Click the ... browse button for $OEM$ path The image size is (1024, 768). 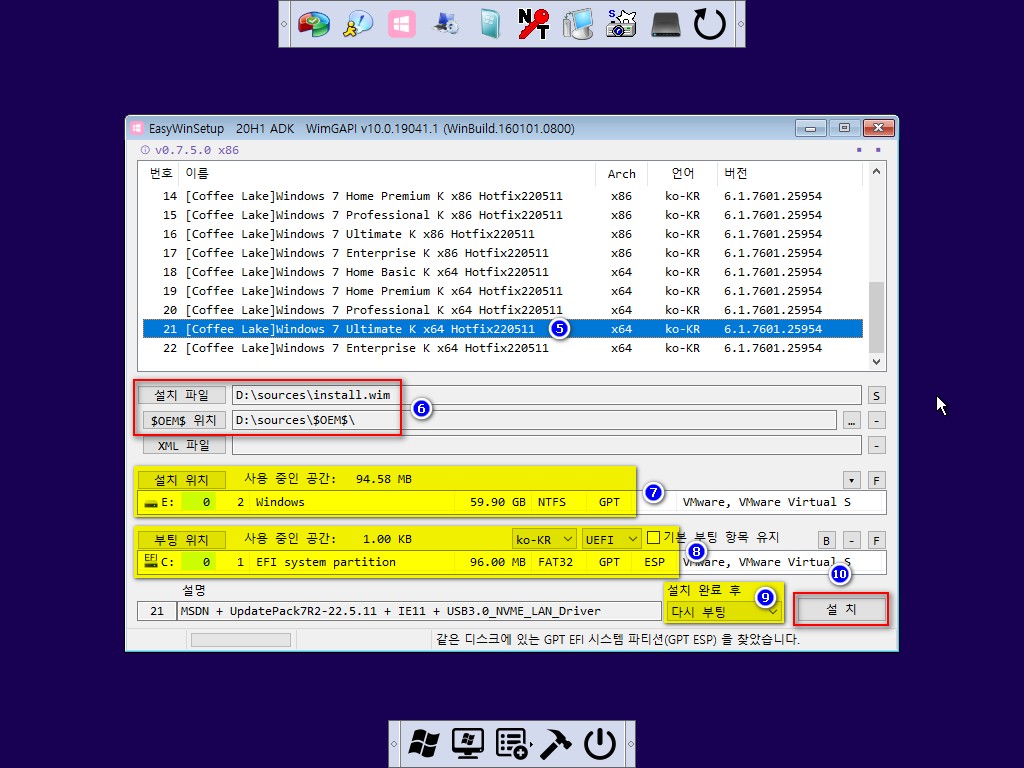[x=852, y=421]
